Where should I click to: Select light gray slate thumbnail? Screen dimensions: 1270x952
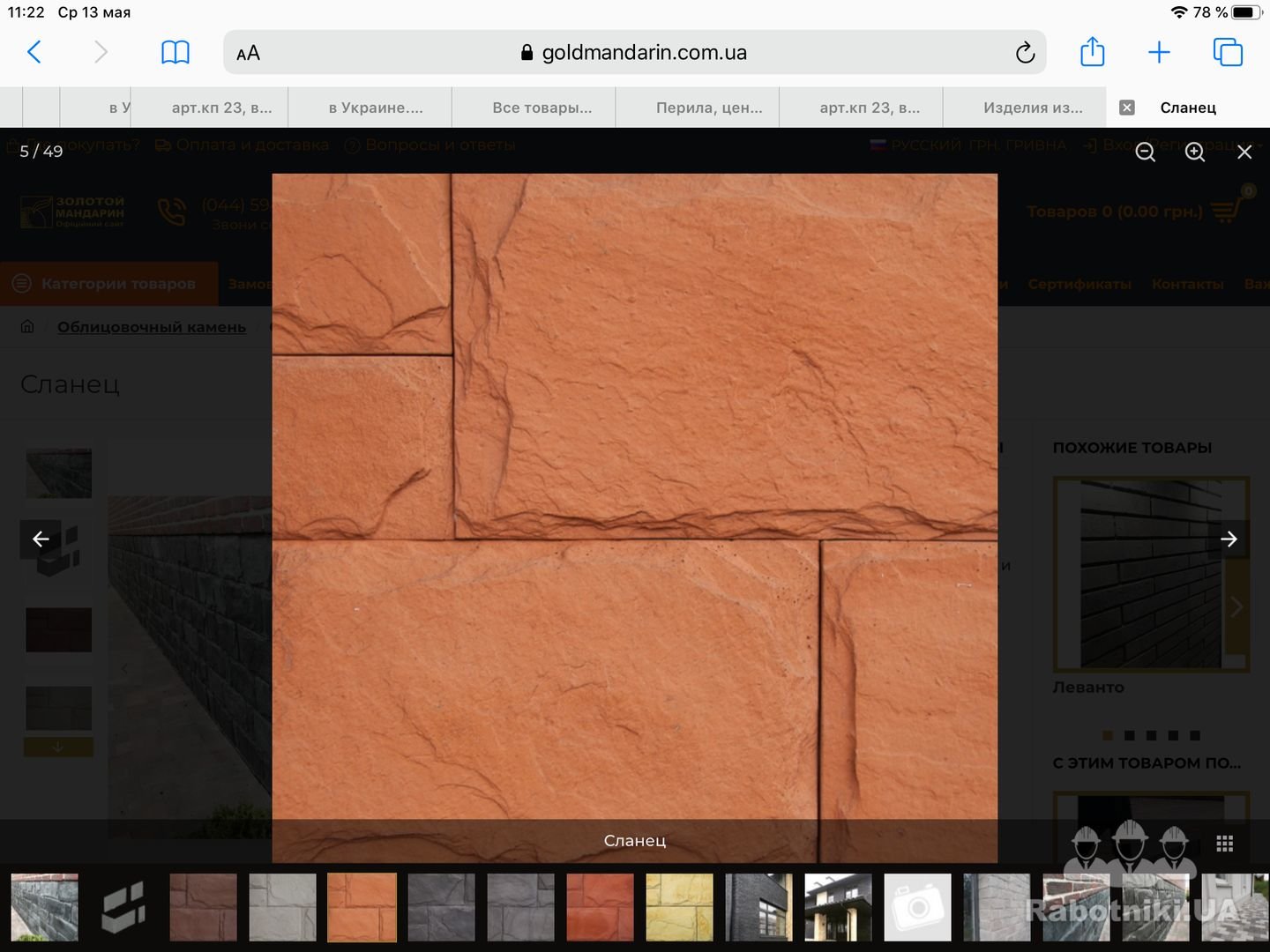pos(282,907)
